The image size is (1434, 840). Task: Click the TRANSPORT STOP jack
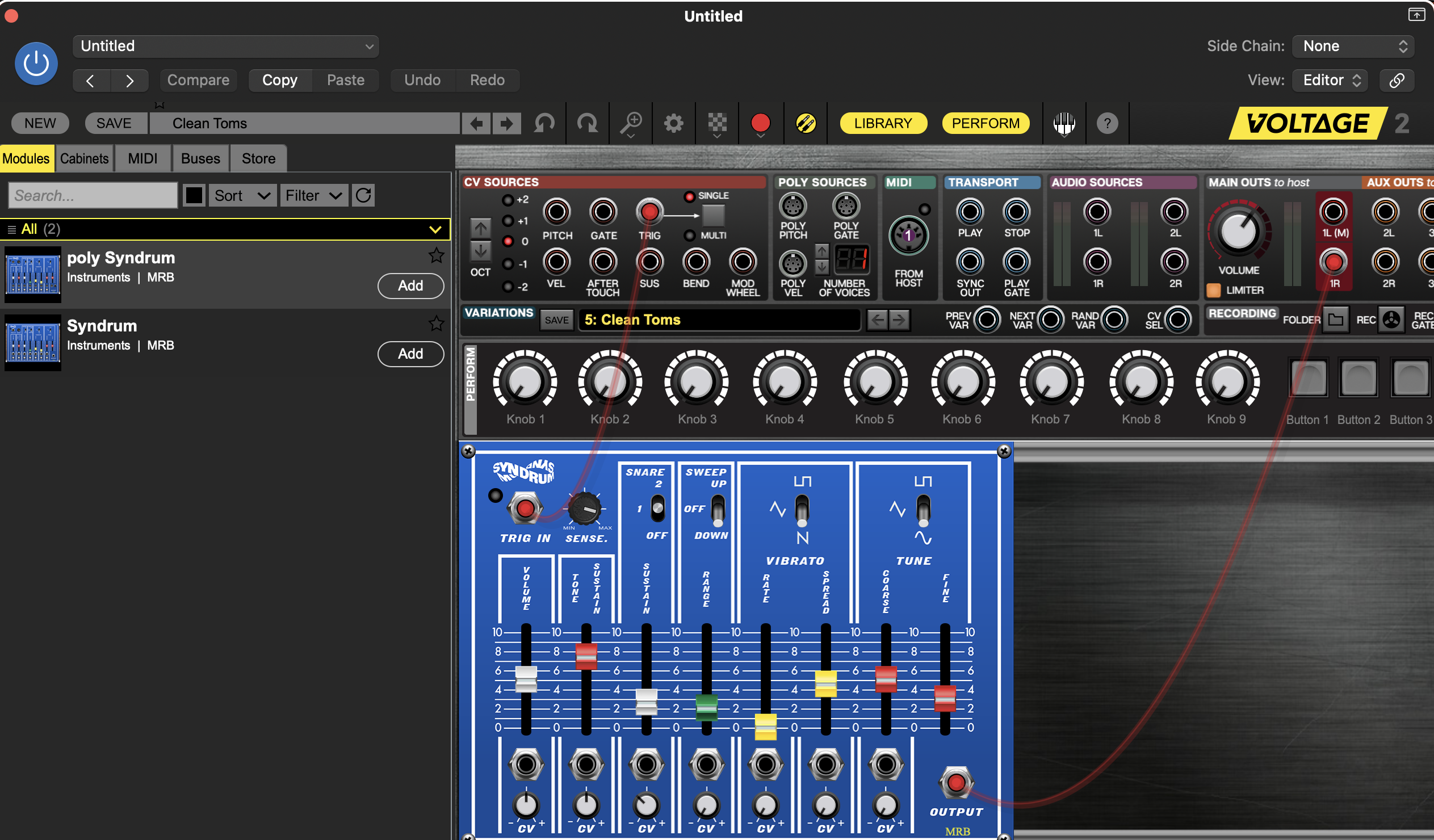pos(1017,212)
